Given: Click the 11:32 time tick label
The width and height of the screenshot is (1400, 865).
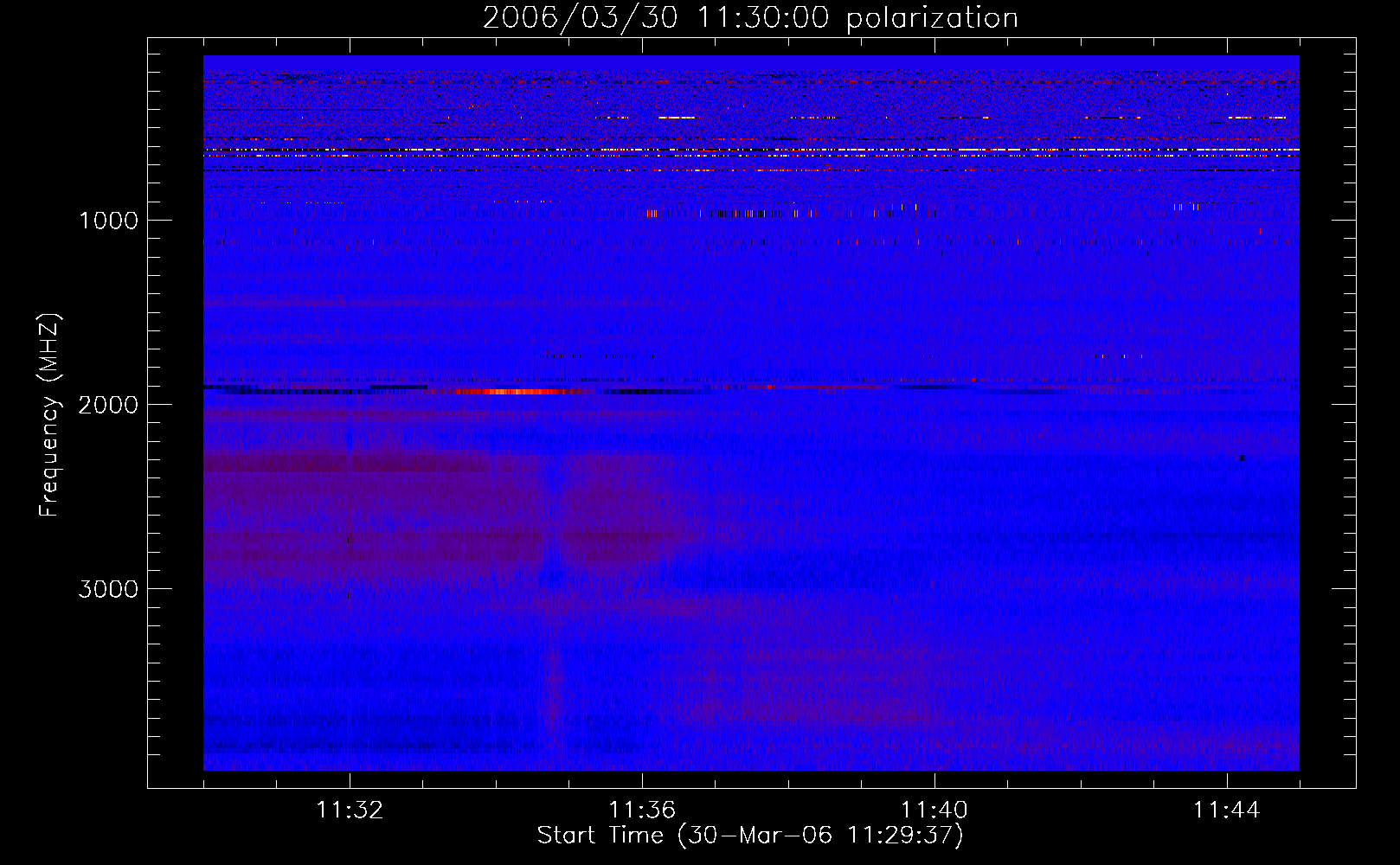Looking at the screenshot, I should click(350, 811).
